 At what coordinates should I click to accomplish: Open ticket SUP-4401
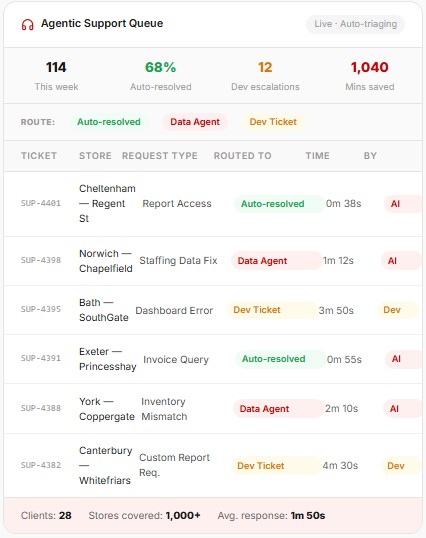point(41,203)
